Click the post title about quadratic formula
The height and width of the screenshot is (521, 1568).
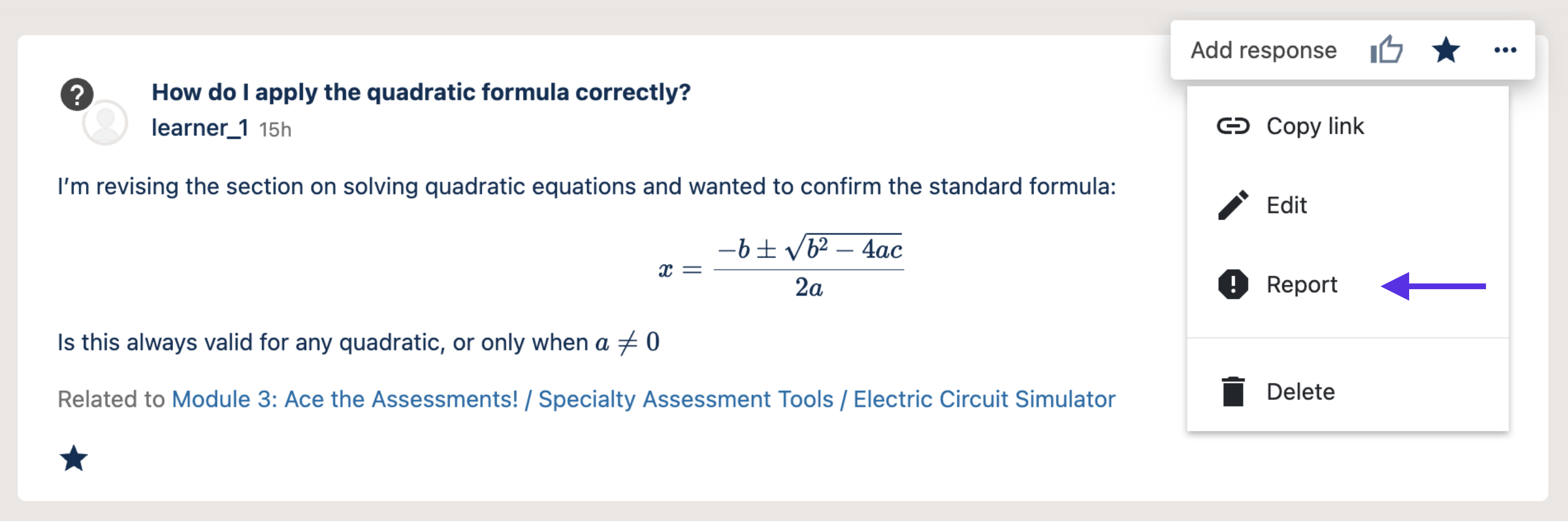[x=420, y=92]
